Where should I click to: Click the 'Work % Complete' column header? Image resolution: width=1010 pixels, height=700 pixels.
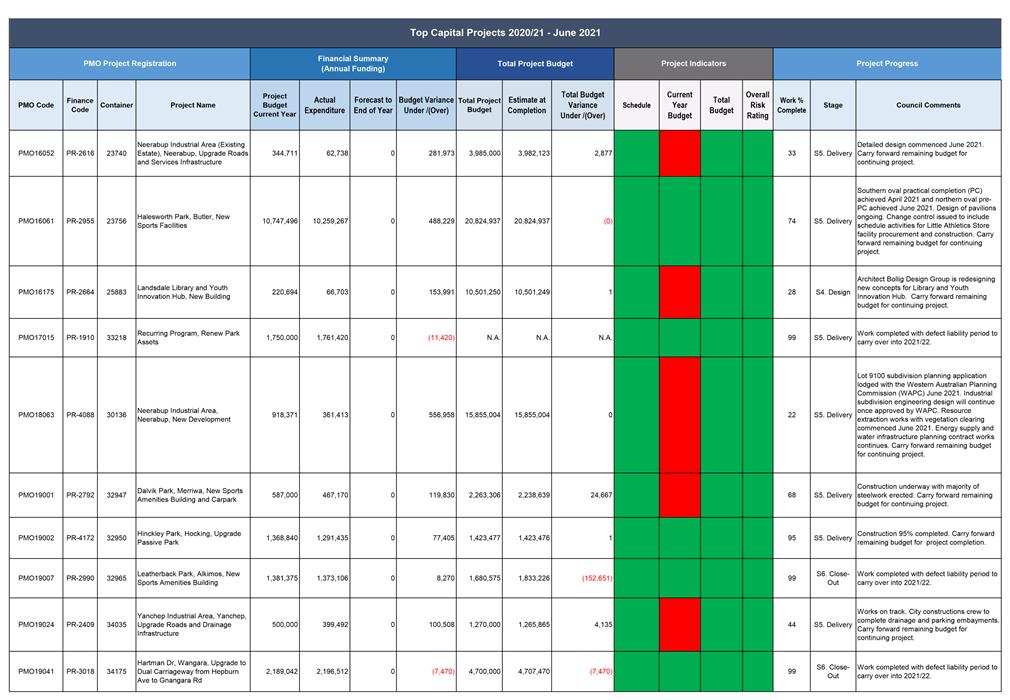click(x=792, y=105)
